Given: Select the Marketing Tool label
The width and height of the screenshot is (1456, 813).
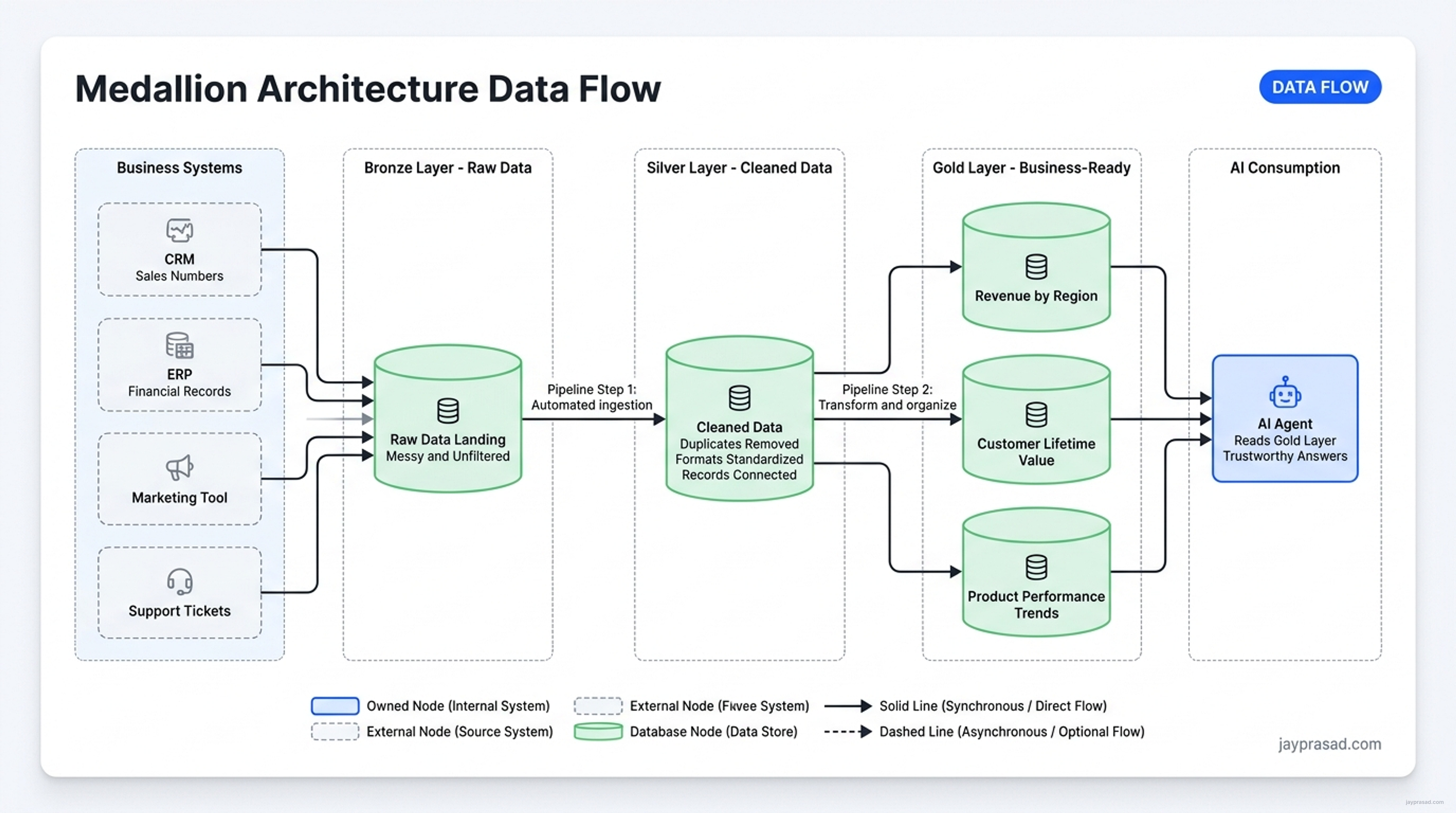Looking at the screenshot, I should tap(179, 497).
